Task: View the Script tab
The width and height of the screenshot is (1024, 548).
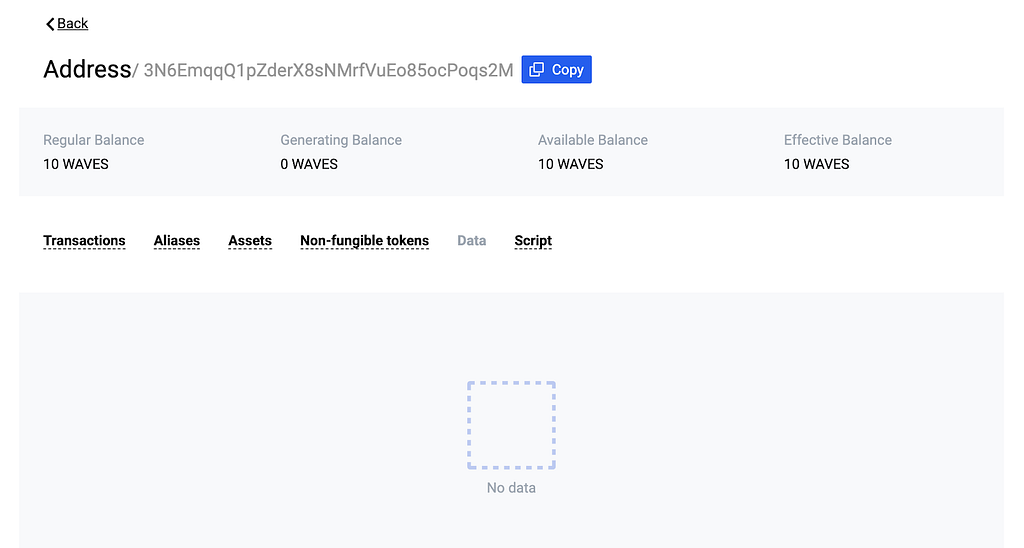Action: [533, 241]
